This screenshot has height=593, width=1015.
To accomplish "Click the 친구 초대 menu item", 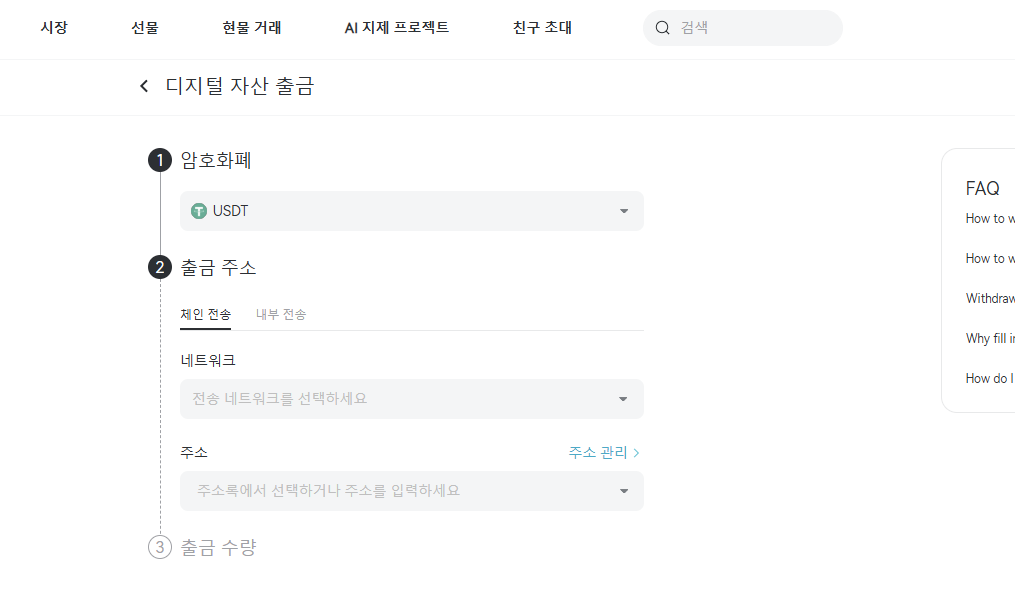I will click(x=541, y=28).
